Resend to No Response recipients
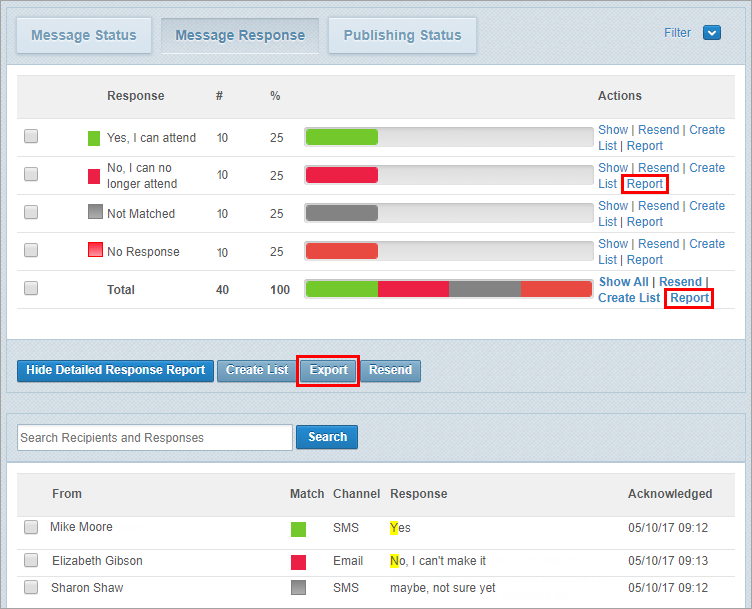Screen dimensions: 752x609 [658, 244]
